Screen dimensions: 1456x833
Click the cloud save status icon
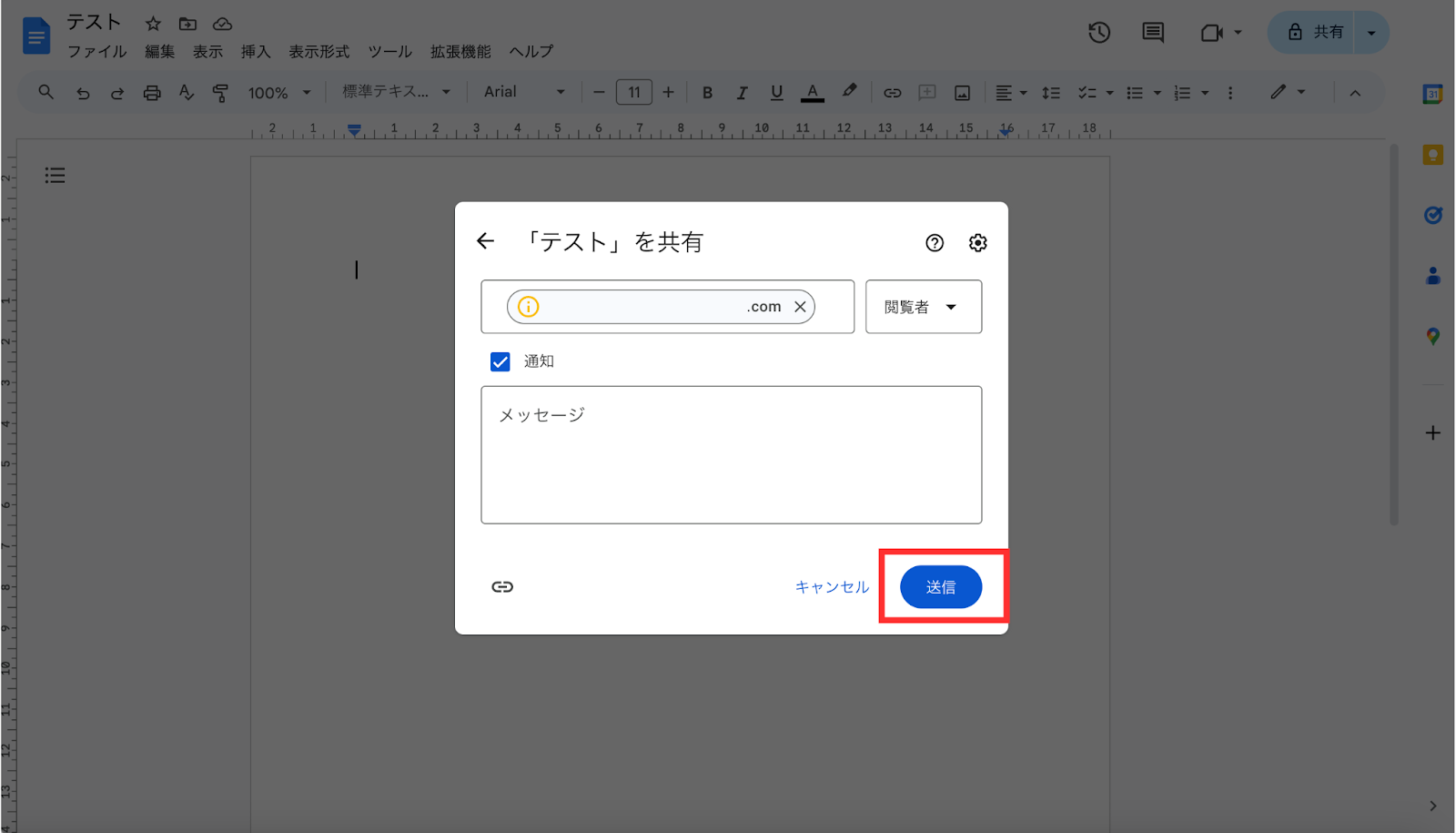(222, 24)
